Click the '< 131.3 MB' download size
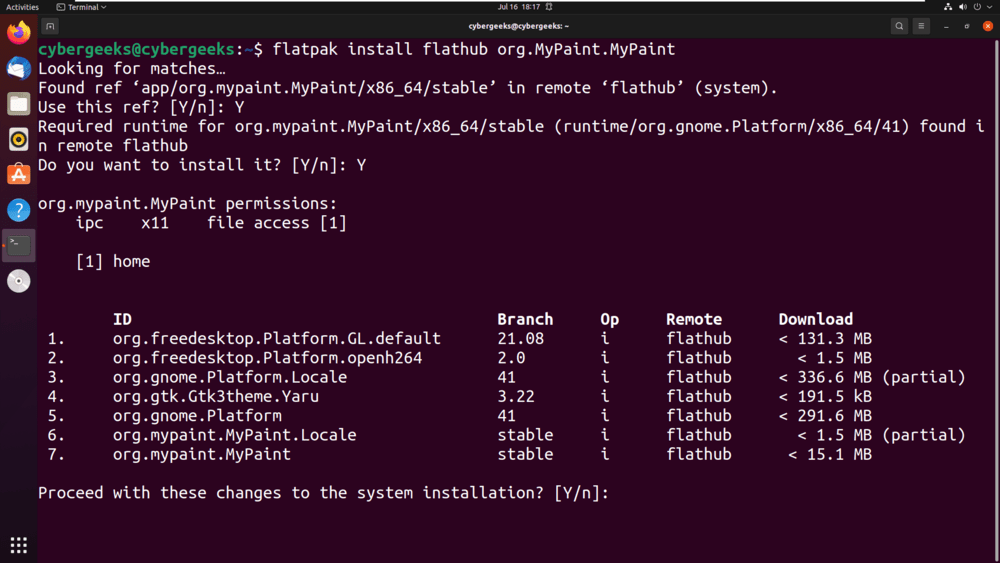 (825, 339)
